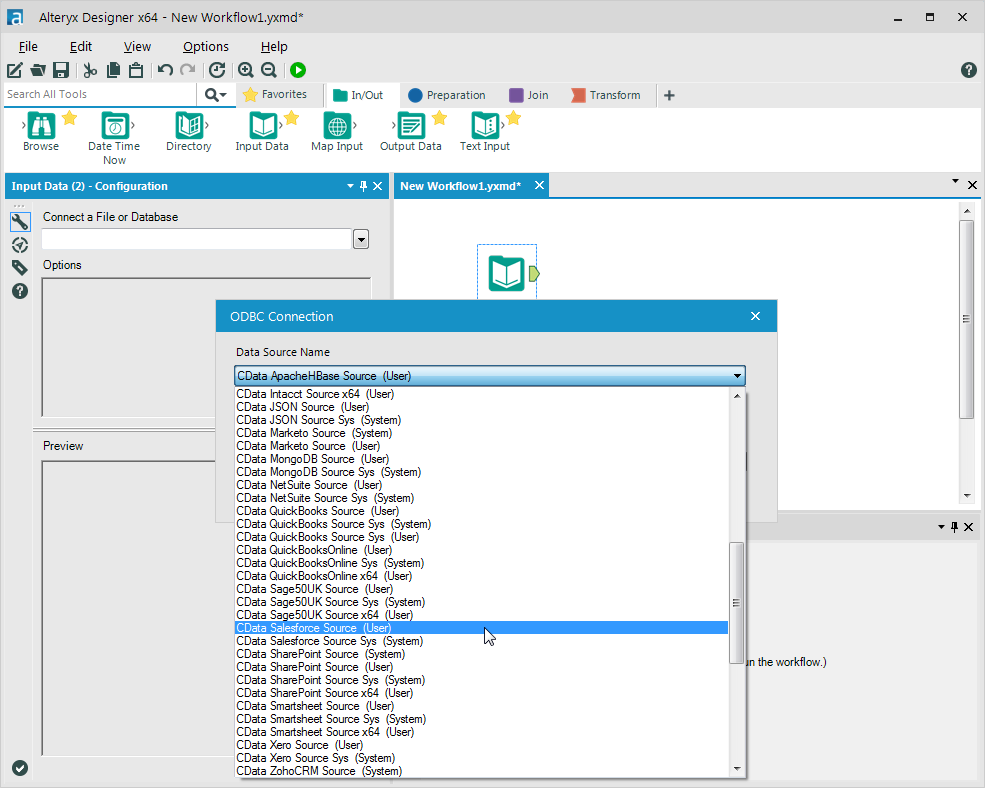Open the canvas tab list dropdown arrow
Screen dimensions: 985x788
(955, 182)
